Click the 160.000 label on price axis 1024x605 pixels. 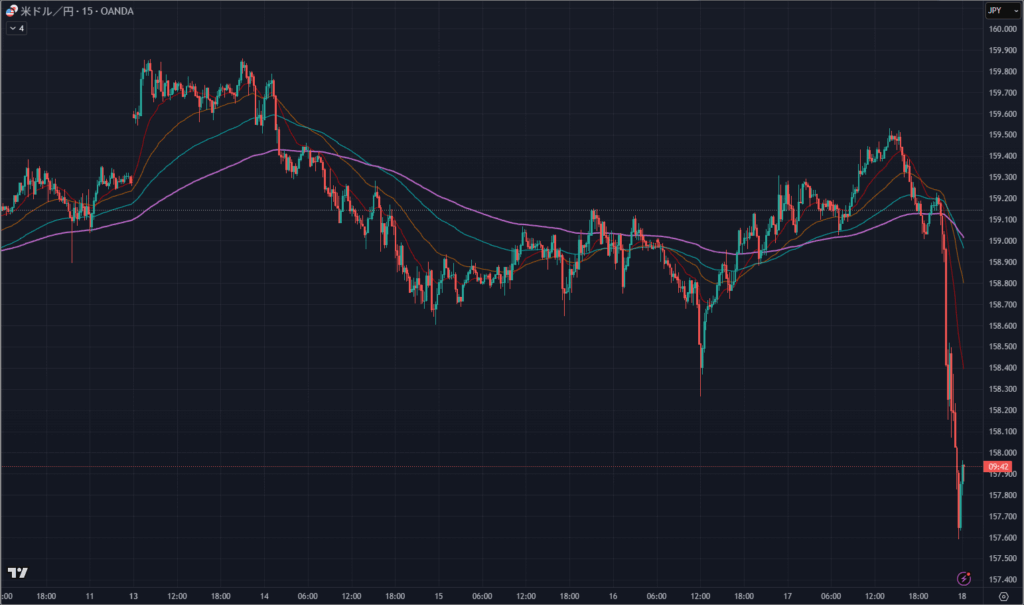(1002, 29)
